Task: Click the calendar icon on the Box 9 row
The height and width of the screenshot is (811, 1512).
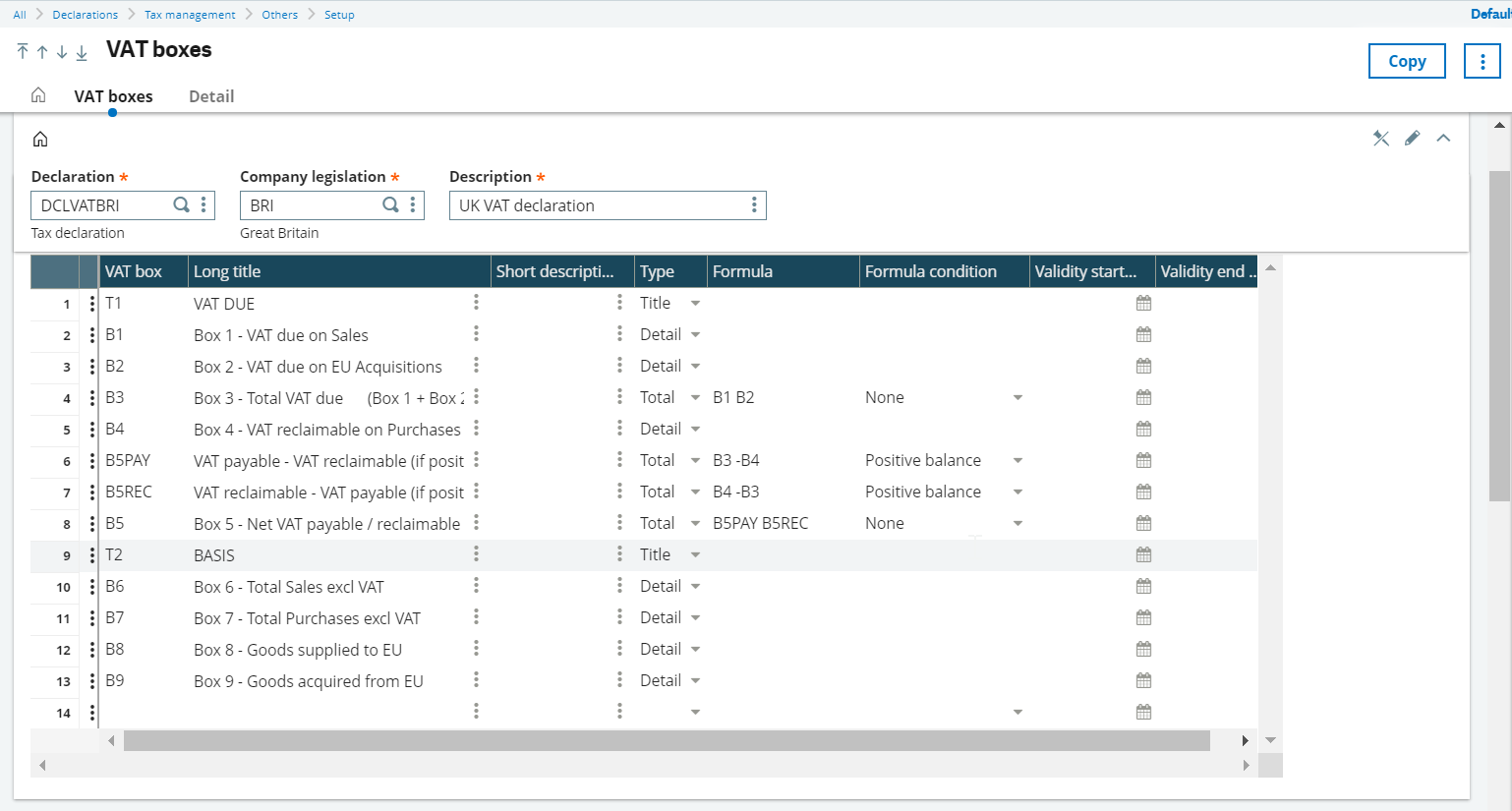Action: (1142, 680)
